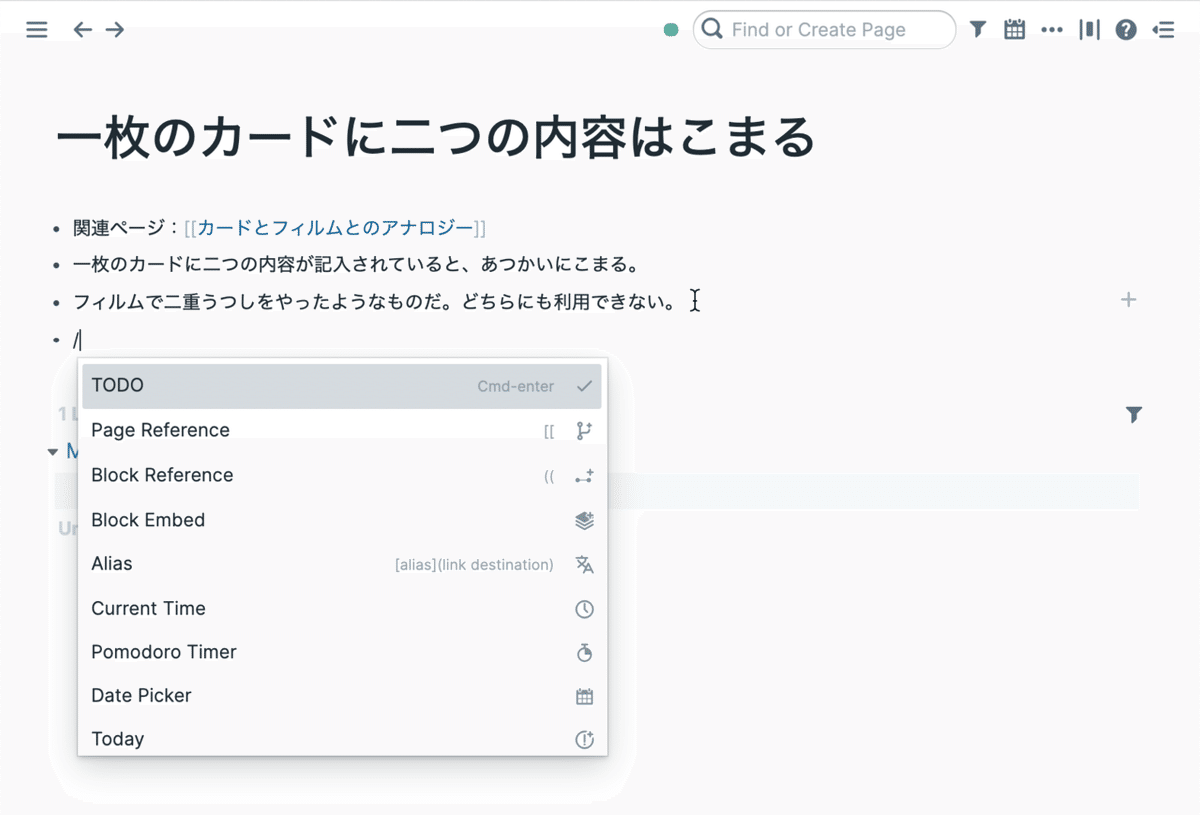
Task: Click the [alias](link destination) hint text
Action: pos(474,565)
